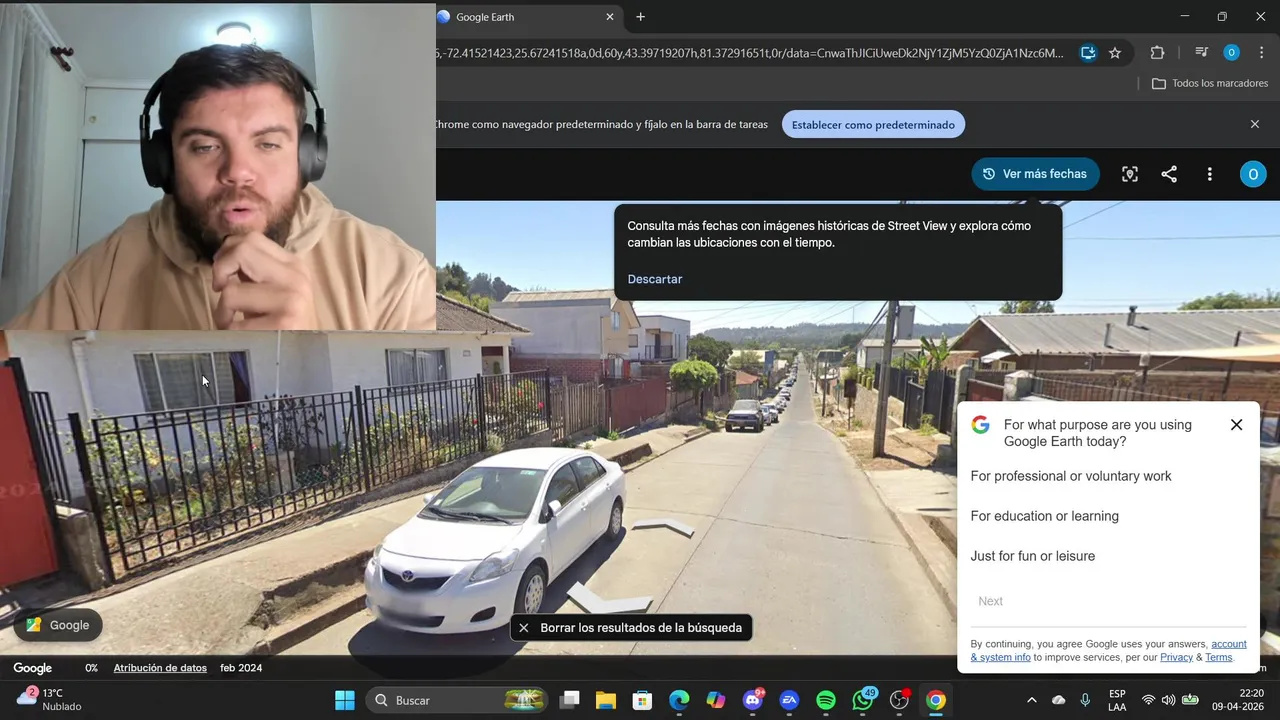This screenshot has height=720, width=1280.
Task: Choose For education or learning option
Action: coord(1044,516)
